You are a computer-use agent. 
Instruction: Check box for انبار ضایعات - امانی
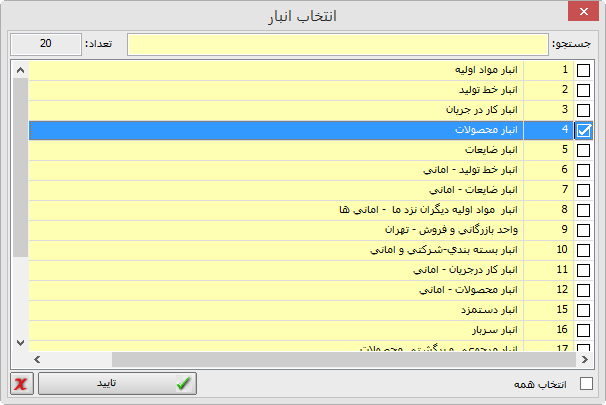pos(583,191)
